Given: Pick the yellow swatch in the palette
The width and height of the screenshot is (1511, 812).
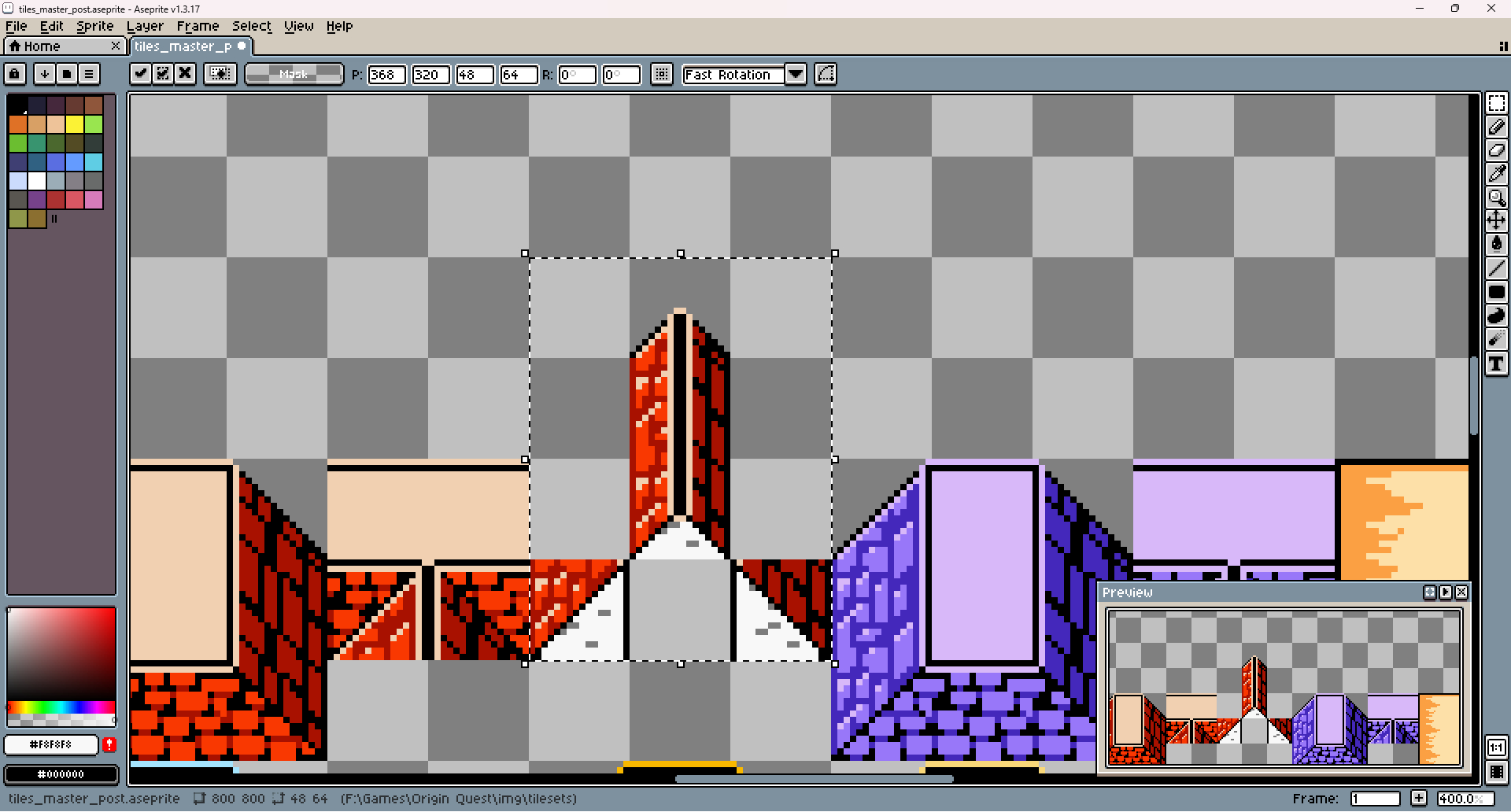Looking at the screenshot, I should pyautogui.click(x=75, y=124).
